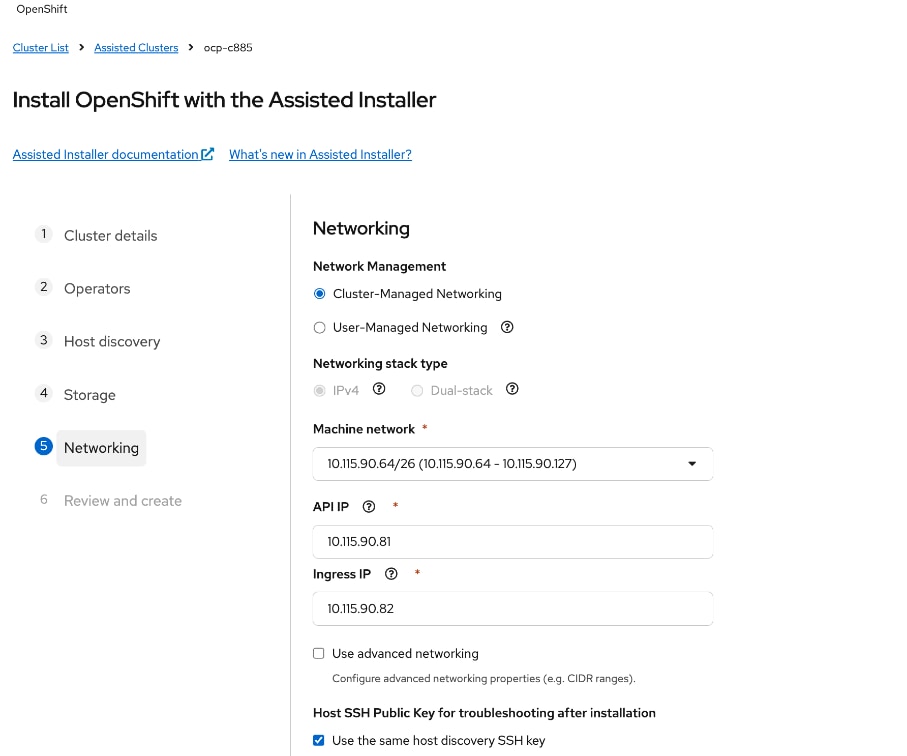Click the external link icon after Assisted Installer documentation

(208, 153)
